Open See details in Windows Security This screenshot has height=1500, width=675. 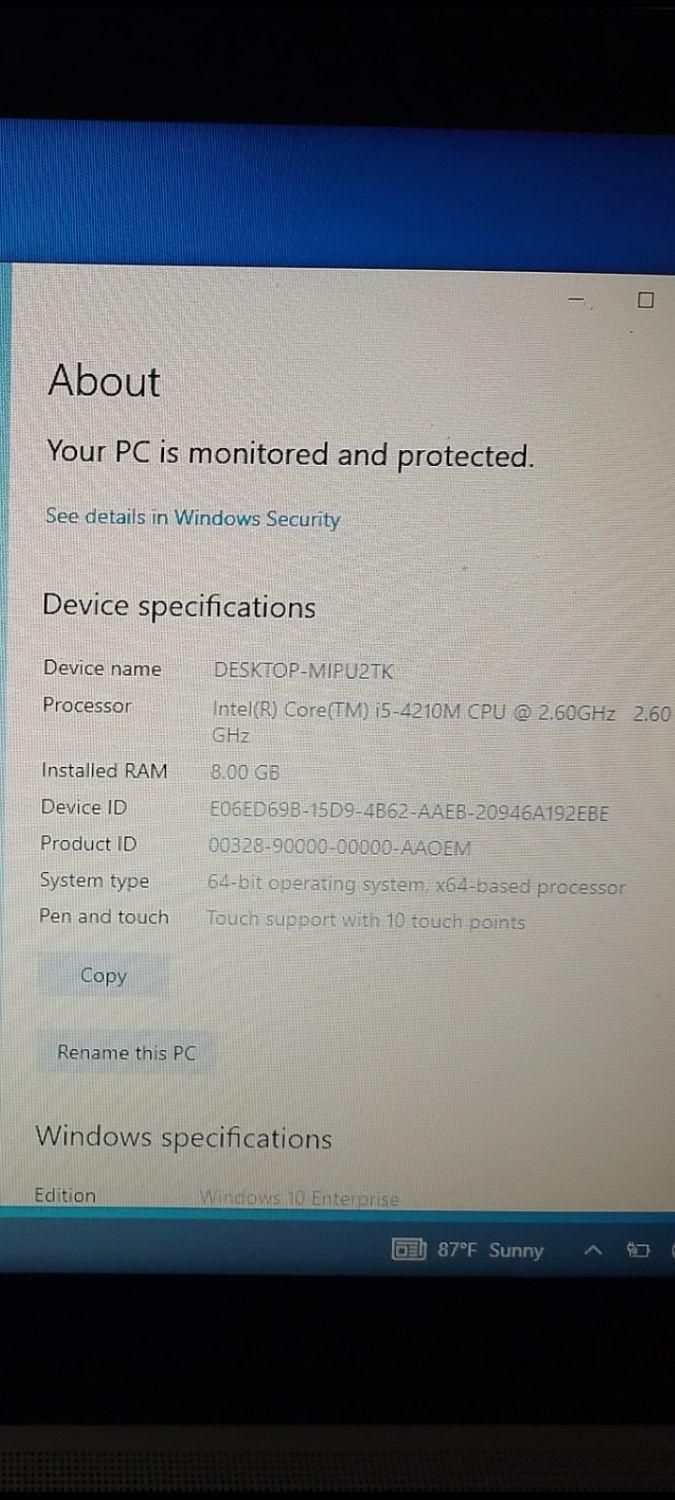[192, 518]
